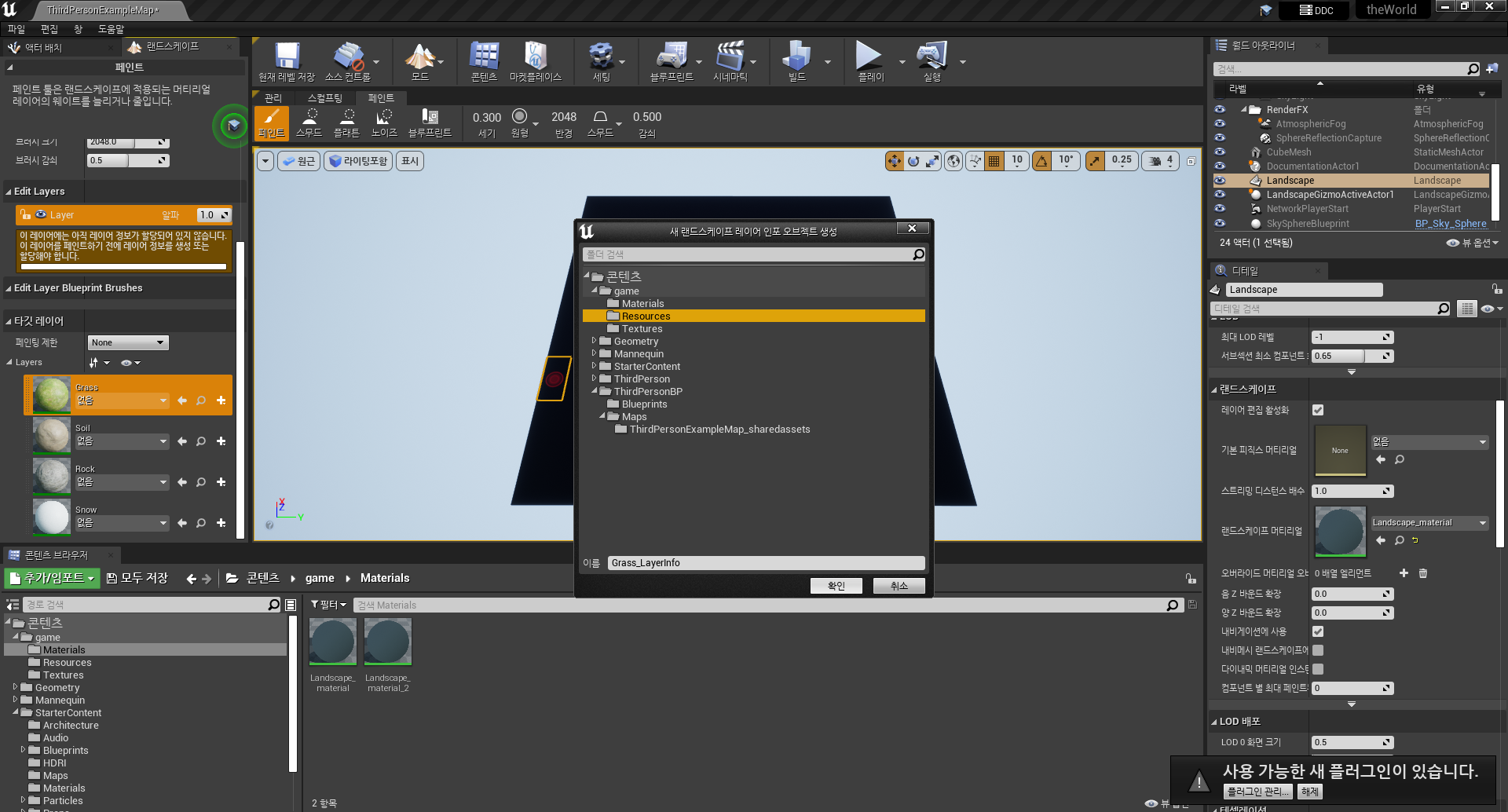
Task: Open the Modes toolbar icon
Action: [420, 61]
